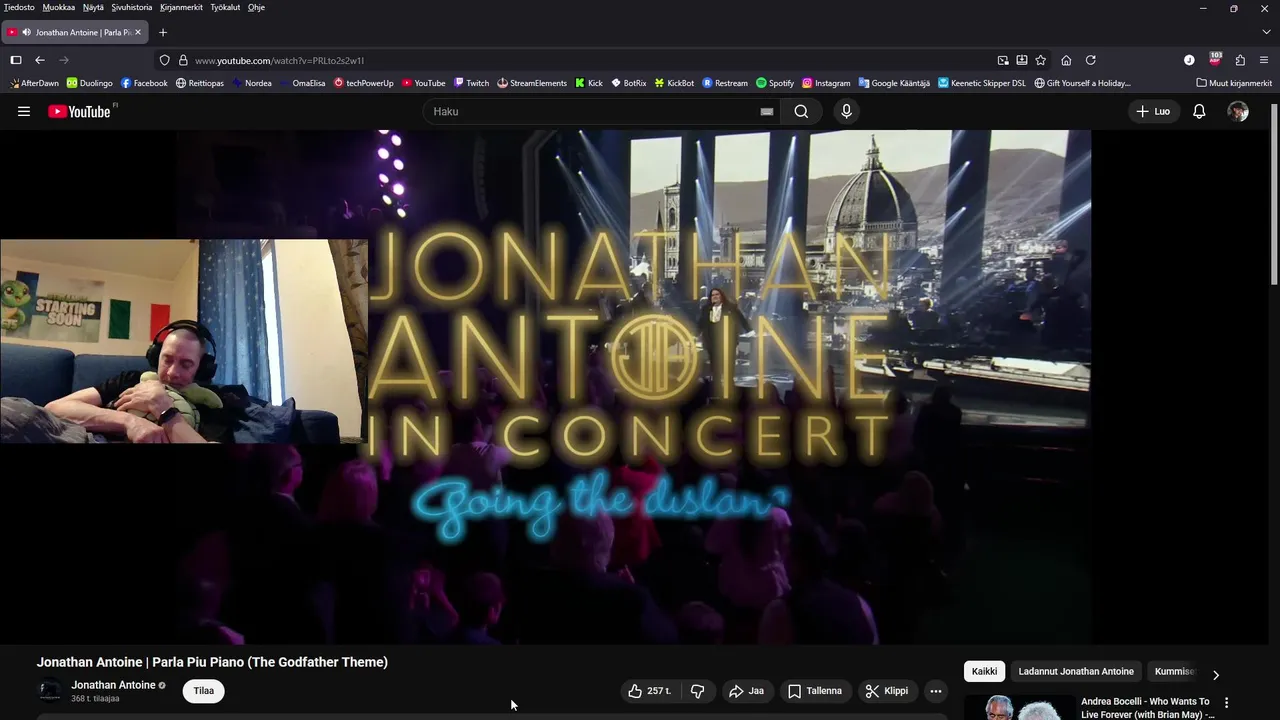The width and height of the screenshot is (1280, 720).
Task: Close the Jonathan Antoine tab
Action: tap(138, 32)
